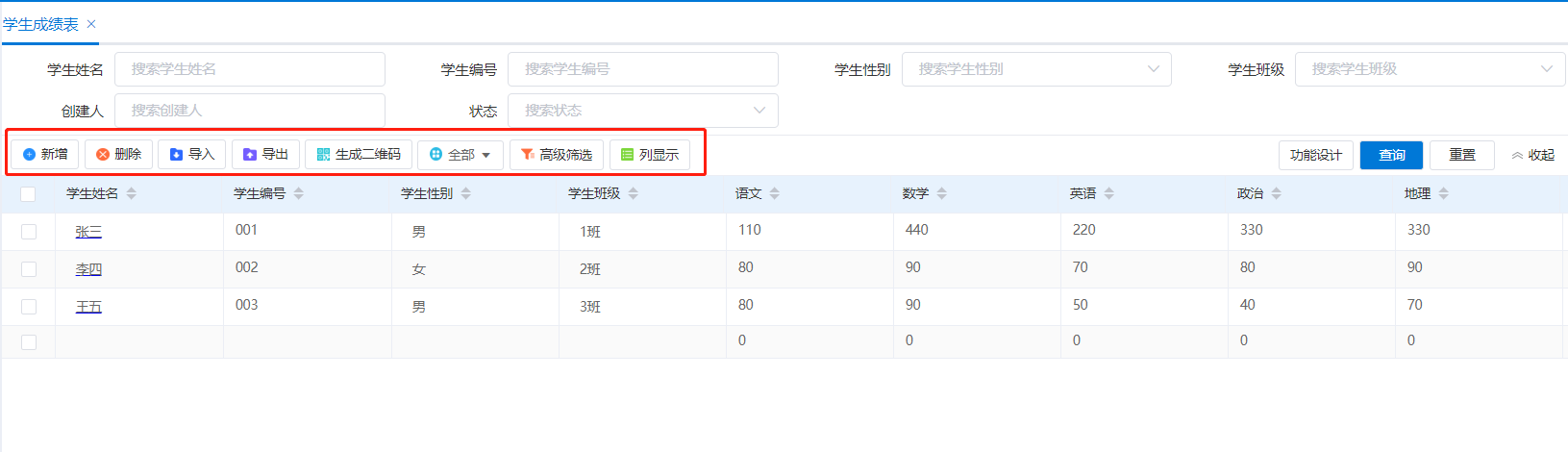
Task: Click 生成二维码 QR code button
Action: point(359,154)
